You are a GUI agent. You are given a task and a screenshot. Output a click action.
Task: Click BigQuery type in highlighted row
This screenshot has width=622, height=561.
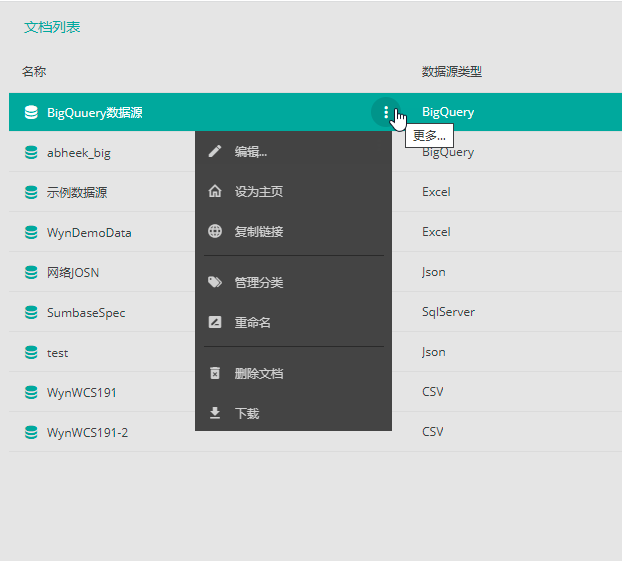(x=448, y=112)
